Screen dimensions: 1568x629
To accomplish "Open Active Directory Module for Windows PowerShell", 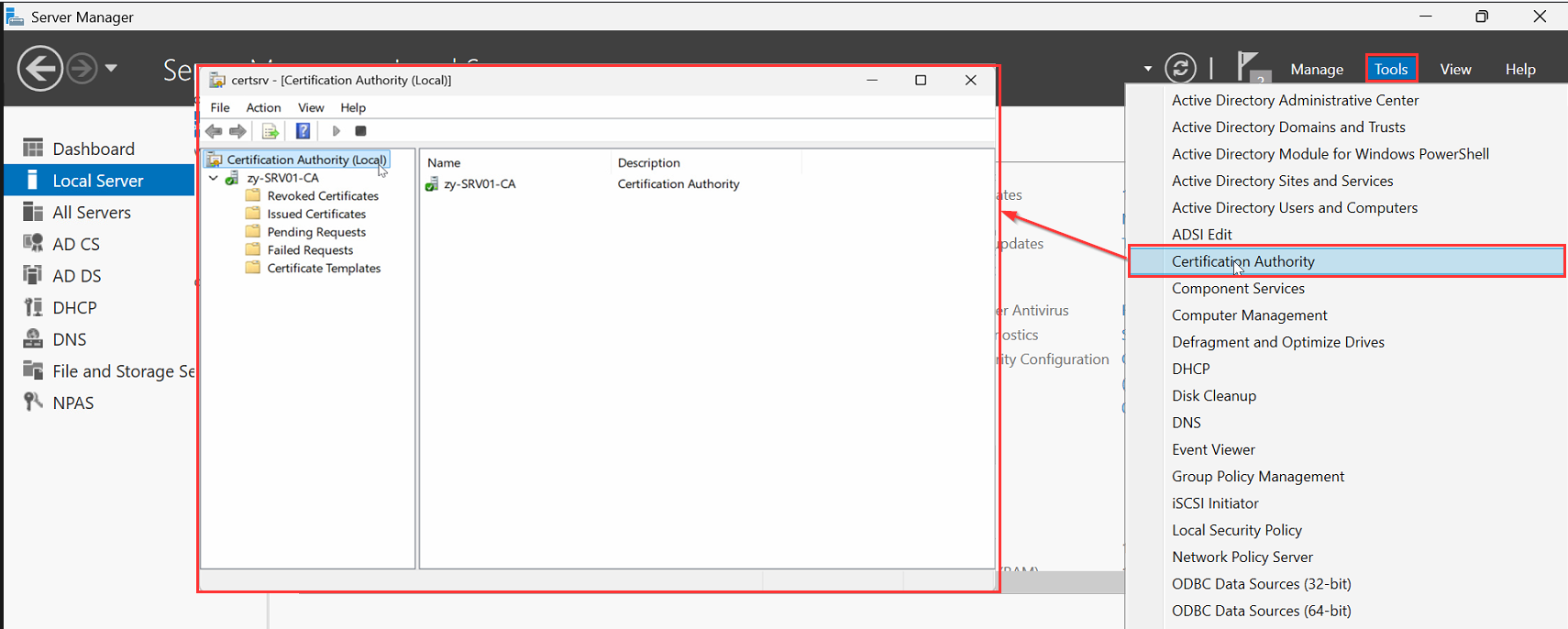I will click(1330, 154).
